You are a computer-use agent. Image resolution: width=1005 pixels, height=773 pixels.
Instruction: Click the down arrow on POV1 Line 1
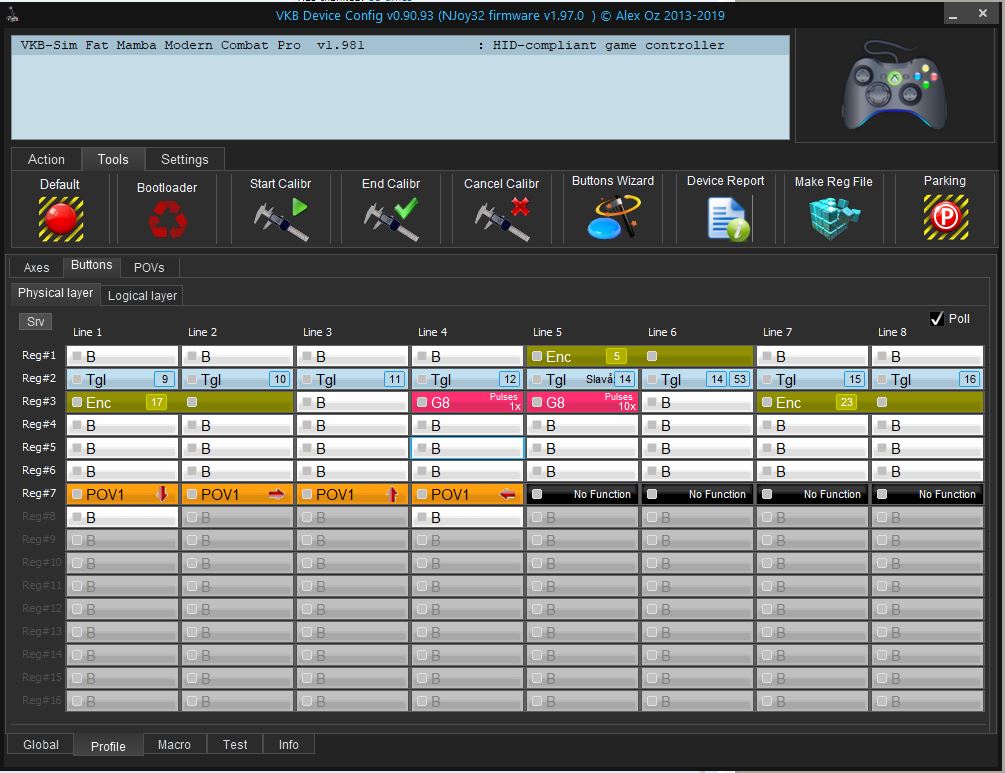pos(162,494)
